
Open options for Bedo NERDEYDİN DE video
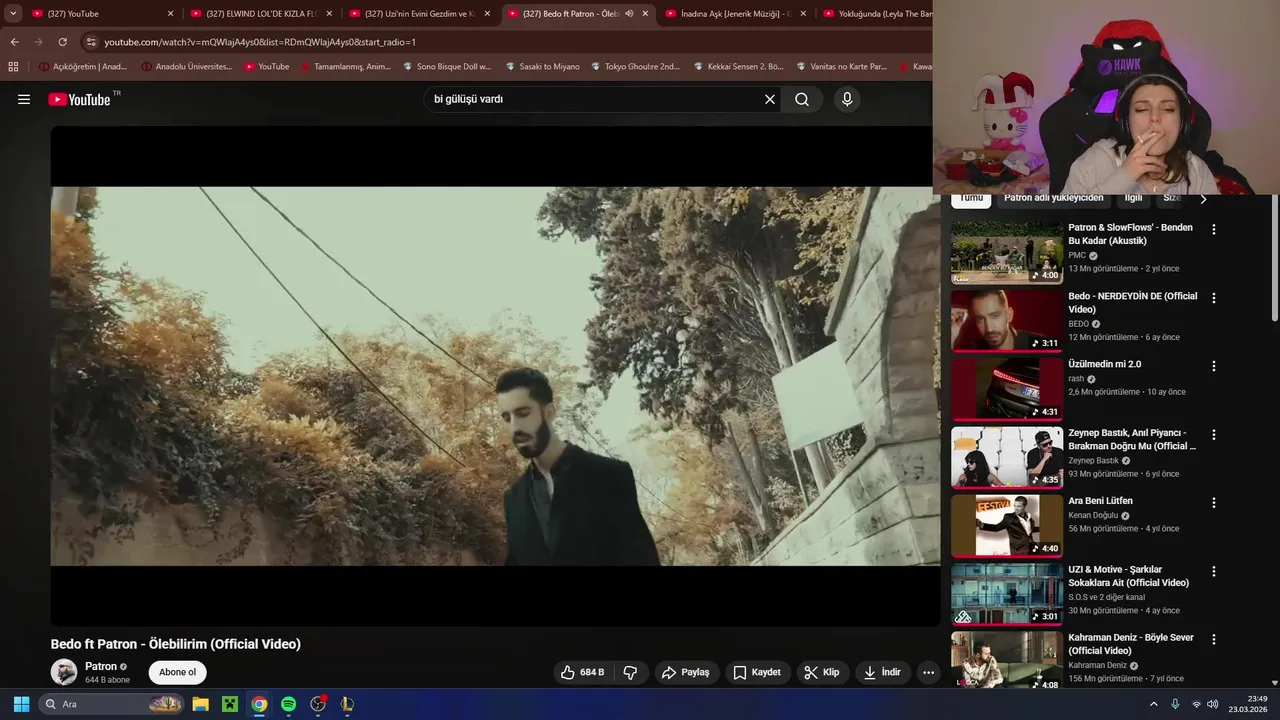click(x=1214, y=298)
